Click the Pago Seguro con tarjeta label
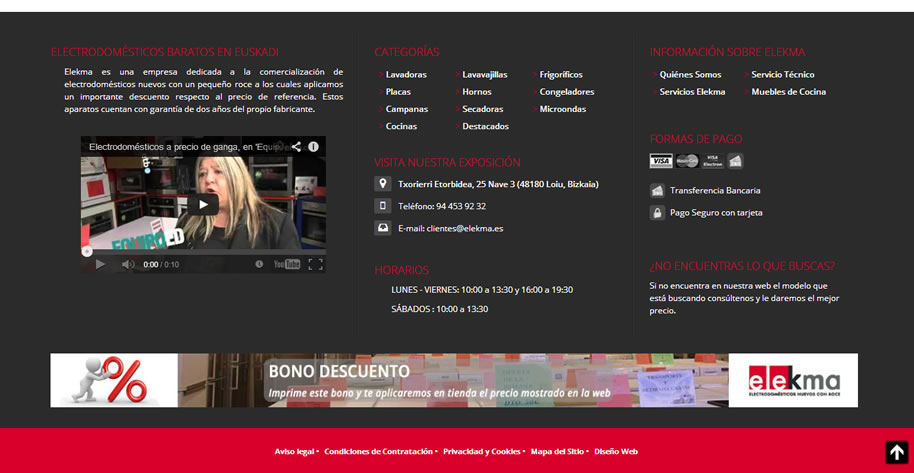The height and width of the screenshot is (473, 914). [716, 213]
